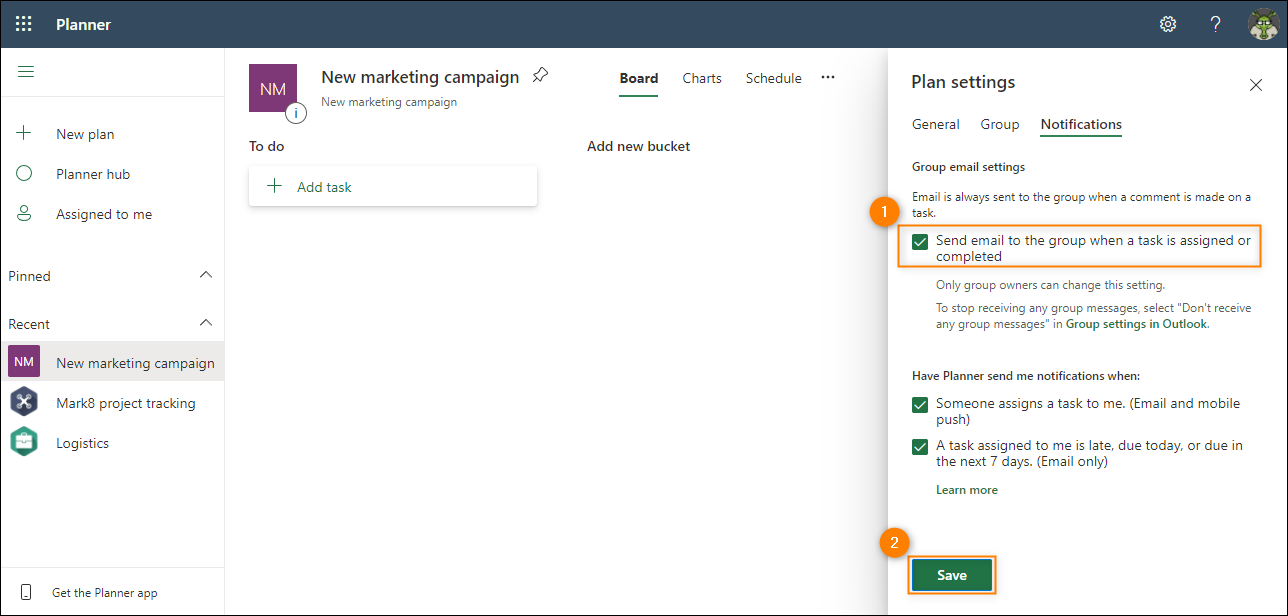Click the Assigned to me person icon
The image size is (1288, 616).
coord(25,213)
